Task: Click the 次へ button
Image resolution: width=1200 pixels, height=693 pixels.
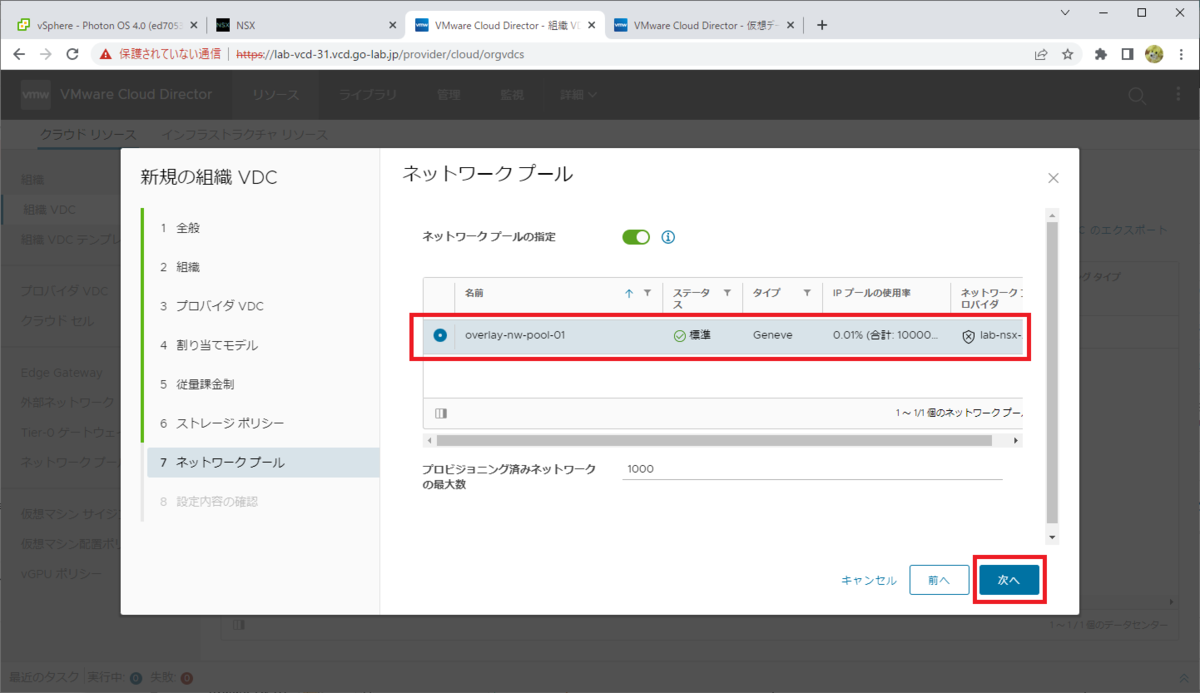Action: [x=1009, y=580]
